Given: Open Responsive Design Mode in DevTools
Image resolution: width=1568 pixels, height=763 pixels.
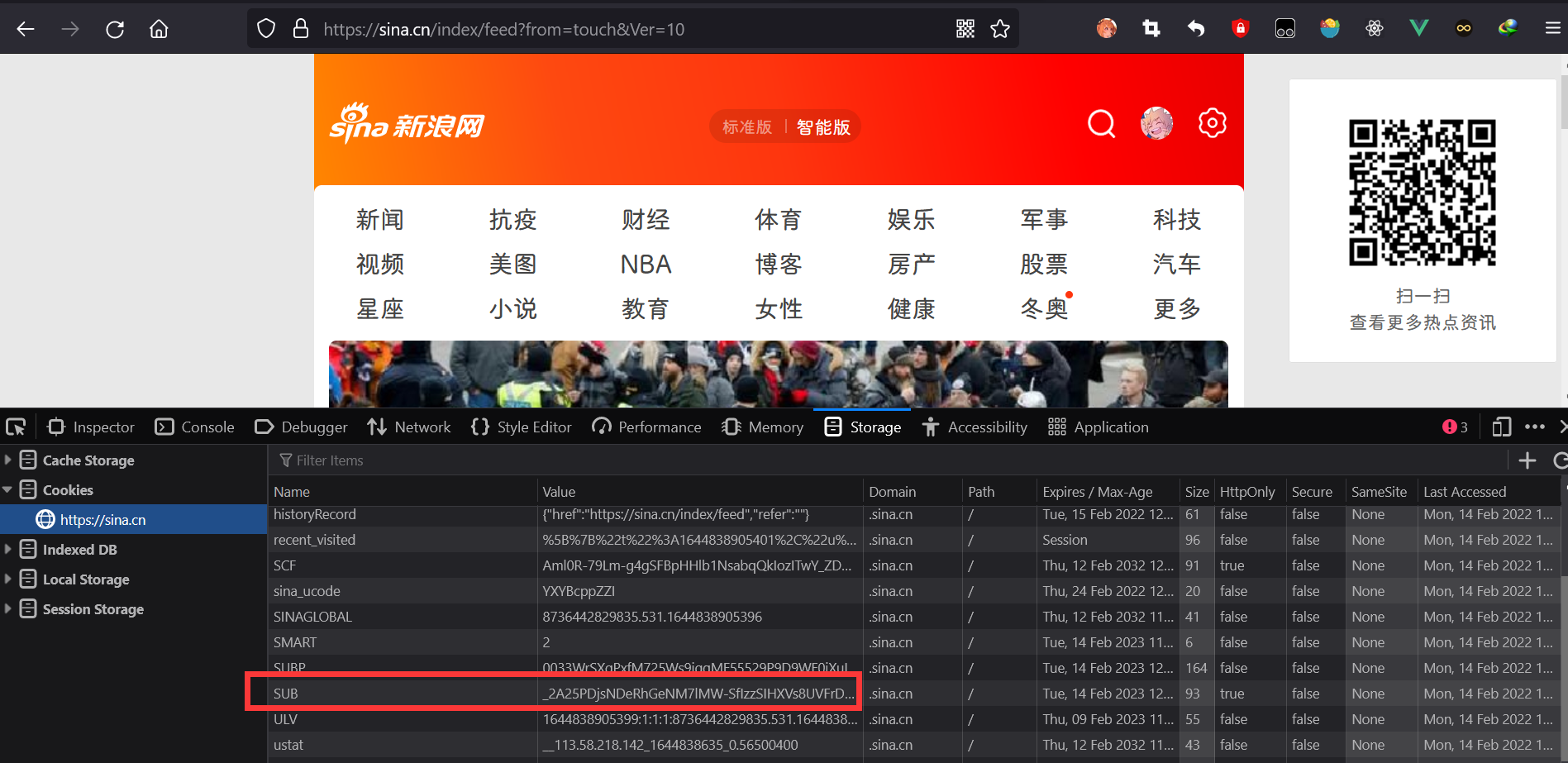Looking at the screenshot, I should (x=1501, y=427).
